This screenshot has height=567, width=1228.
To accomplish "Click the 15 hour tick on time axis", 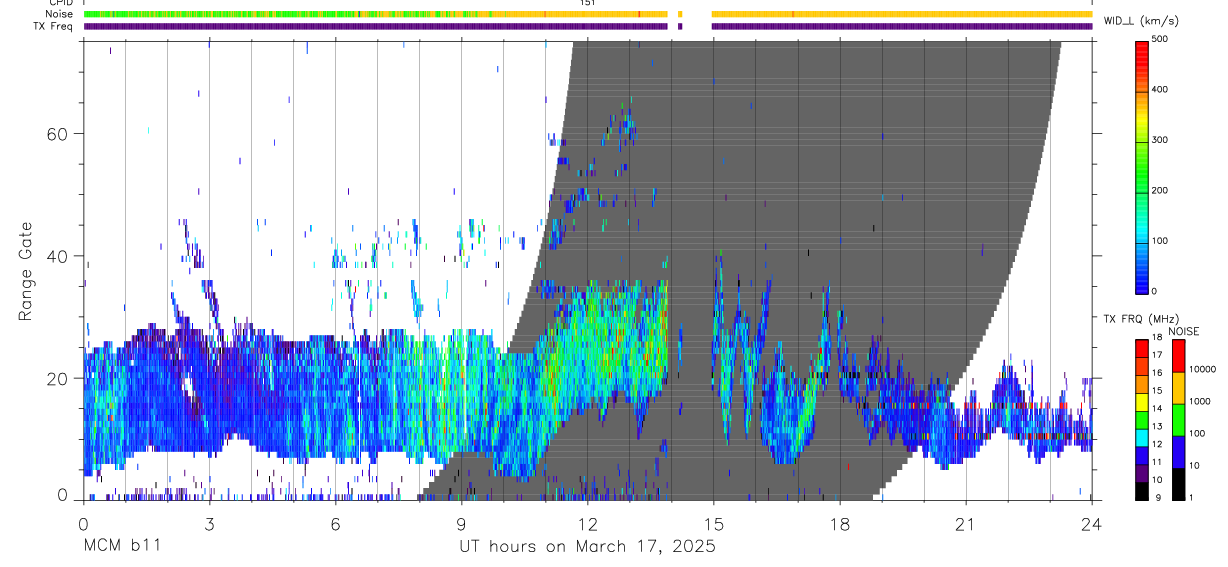I will 714,524.
